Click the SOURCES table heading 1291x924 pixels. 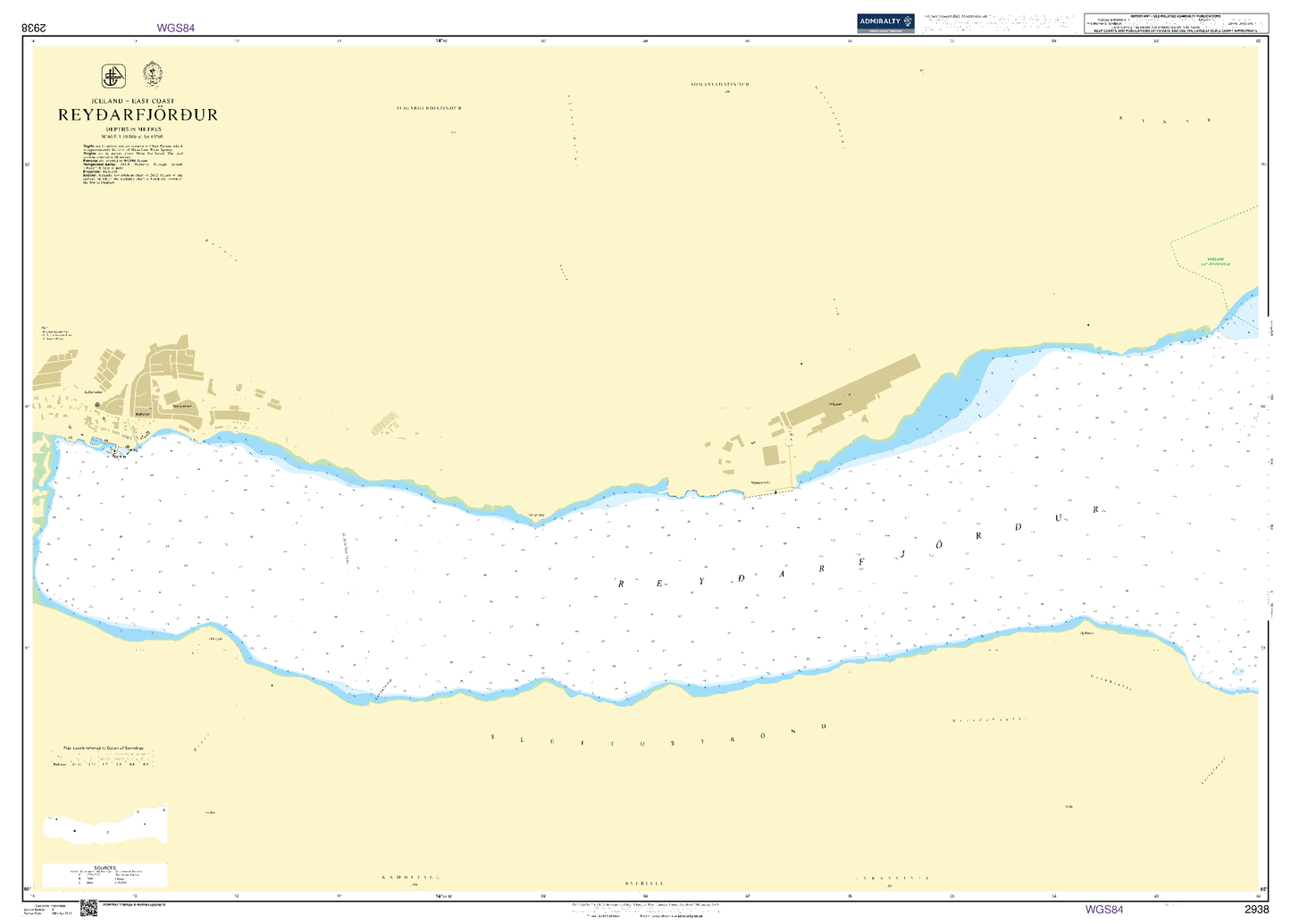(105, 867)
